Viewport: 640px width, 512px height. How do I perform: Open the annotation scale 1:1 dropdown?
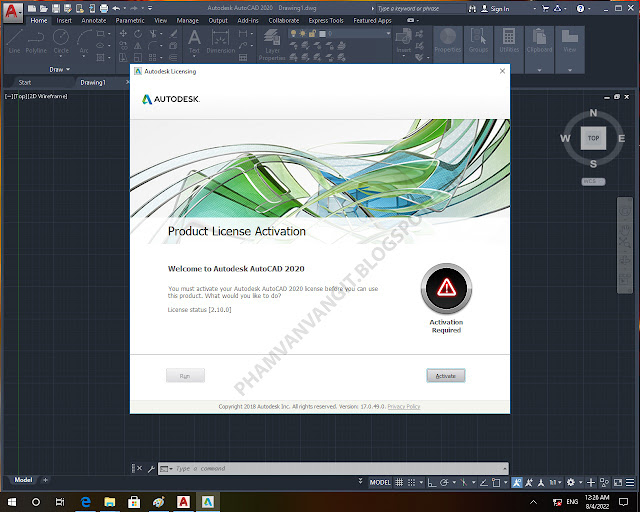[x=554, y=483]
